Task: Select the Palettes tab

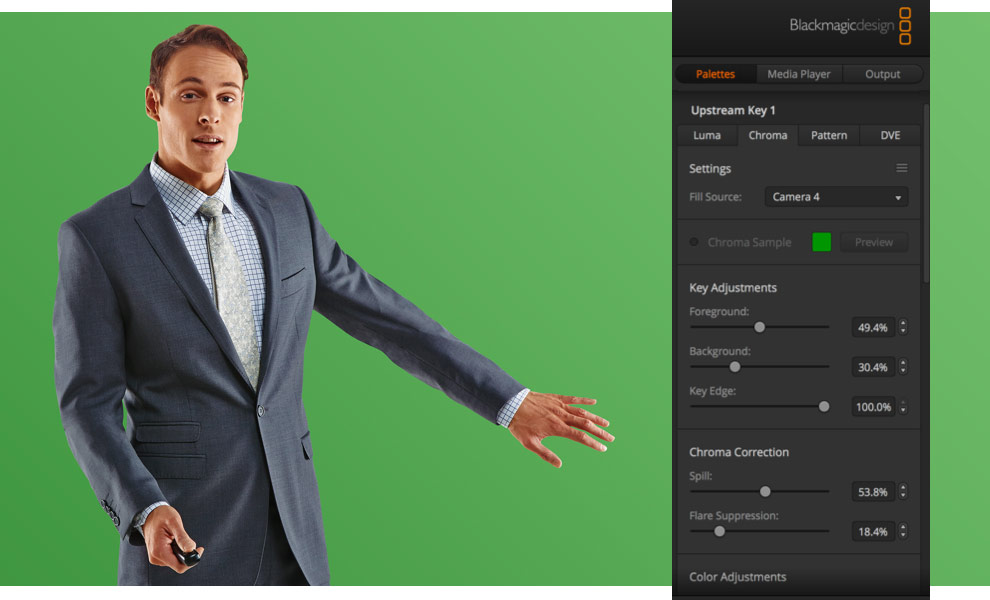Action: point(715,73)
